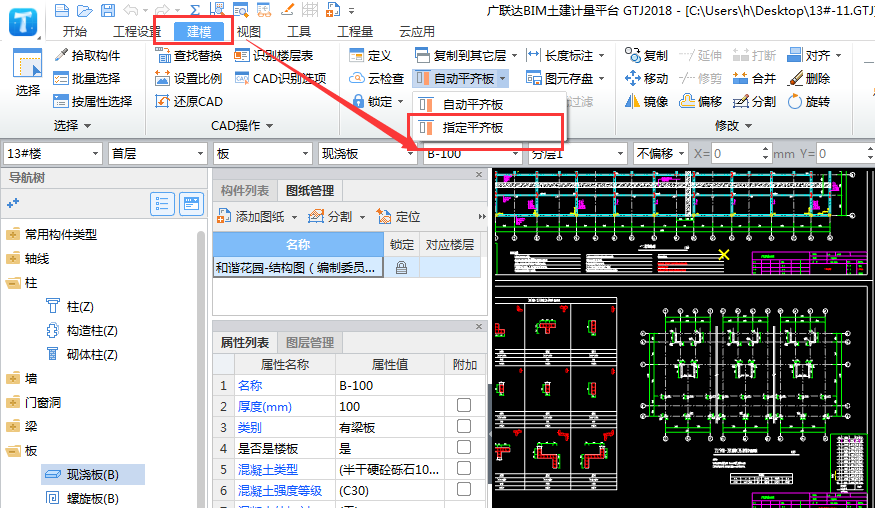Click the 镜像 modify tool
This screenshot has height=508, width=875.
coord(646,101)
